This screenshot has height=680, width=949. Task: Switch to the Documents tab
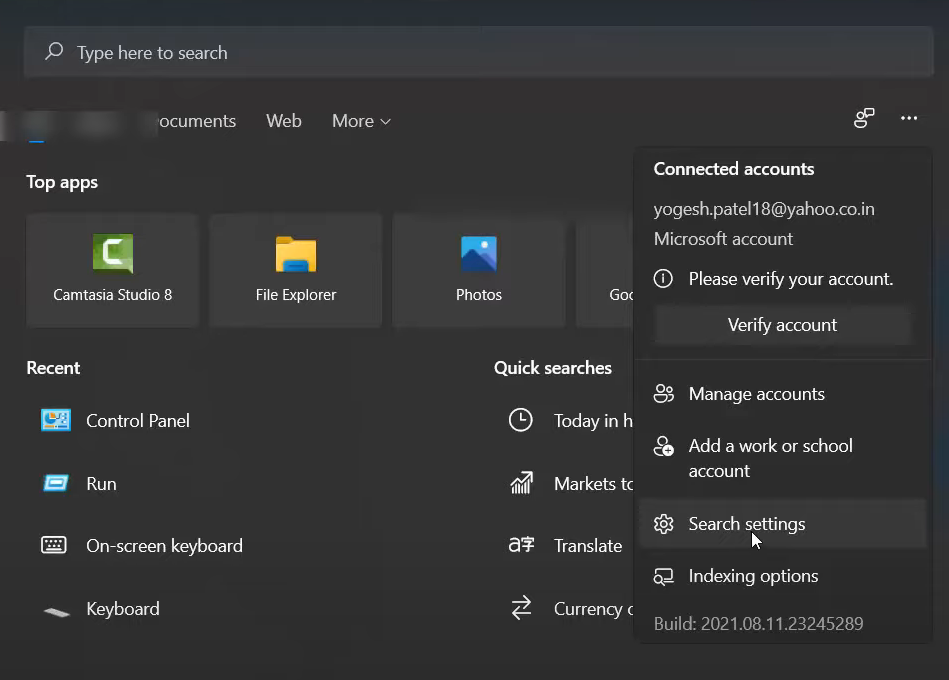[196, 121]
